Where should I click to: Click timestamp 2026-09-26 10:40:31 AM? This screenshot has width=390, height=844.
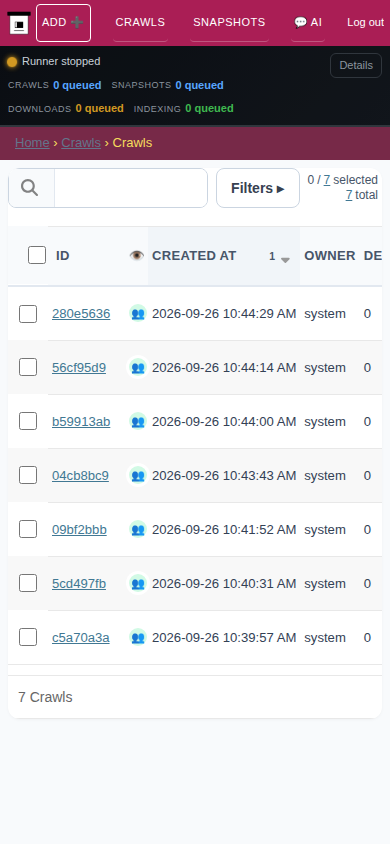point(224,583)
